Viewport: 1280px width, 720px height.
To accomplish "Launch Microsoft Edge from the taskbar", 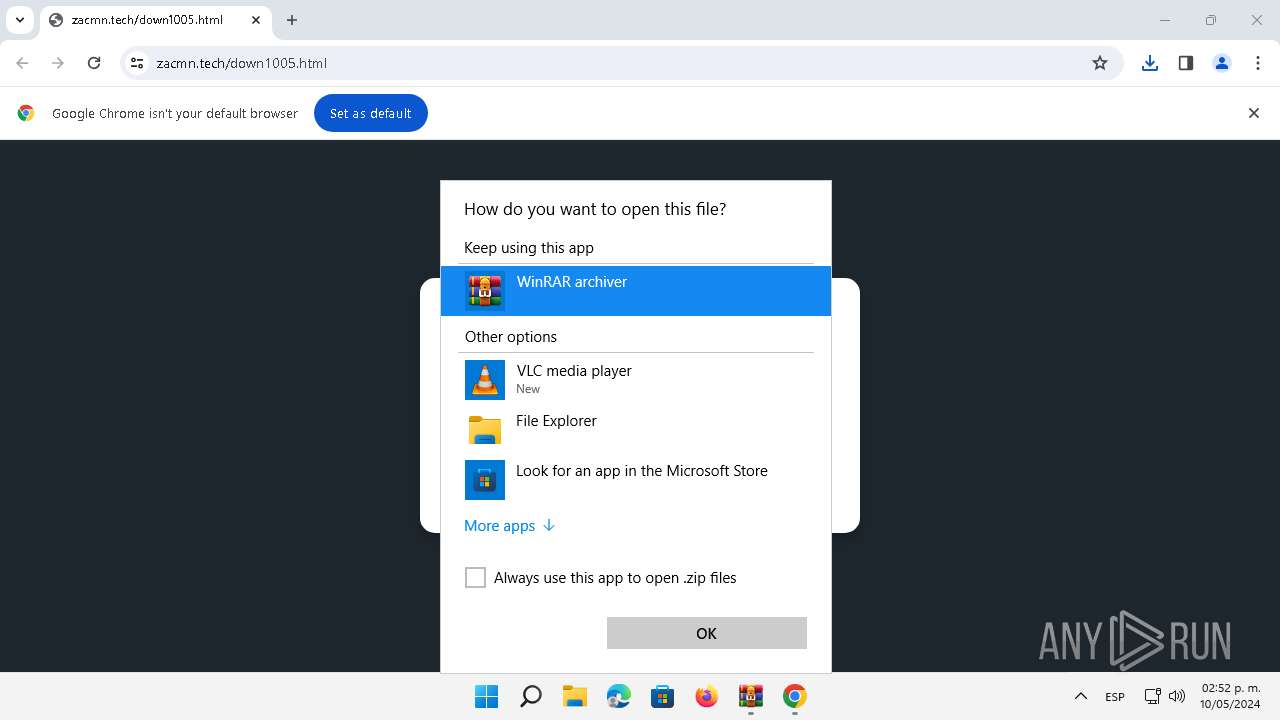I will pyautogui.click(x=619, y=696).
